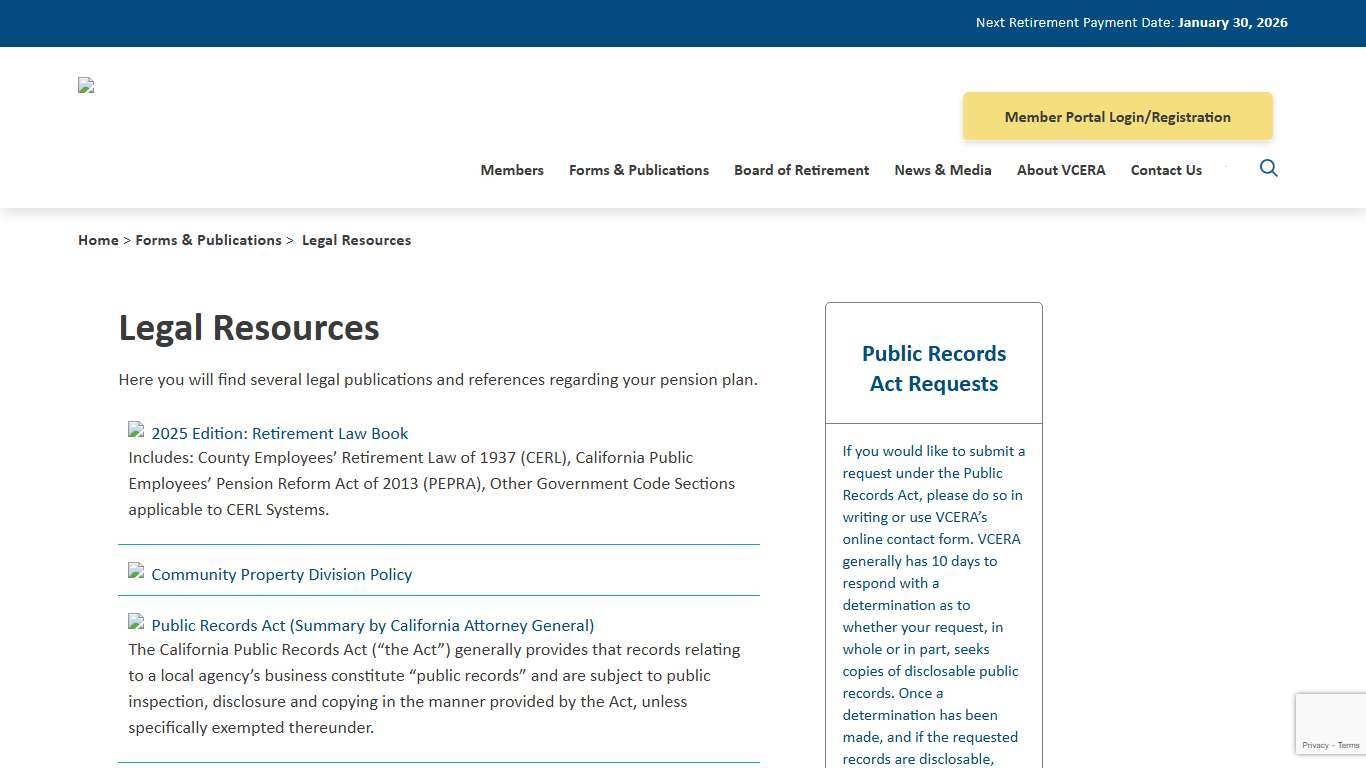Expand the Board of Retirement dropdown

[x=801, y=170]
